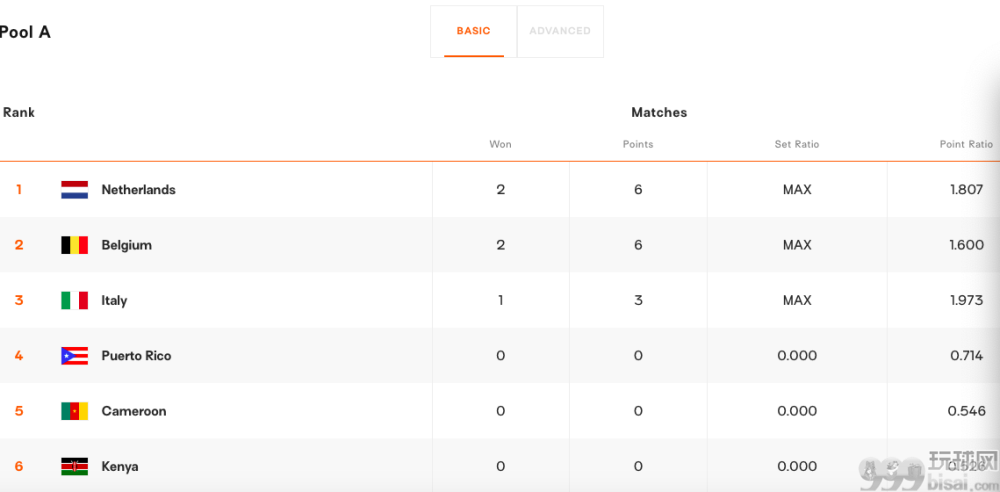1000x492 pixels.
Task: Switch to the BASIC tab
Action: pyautogui.click(x=474, y=31)
